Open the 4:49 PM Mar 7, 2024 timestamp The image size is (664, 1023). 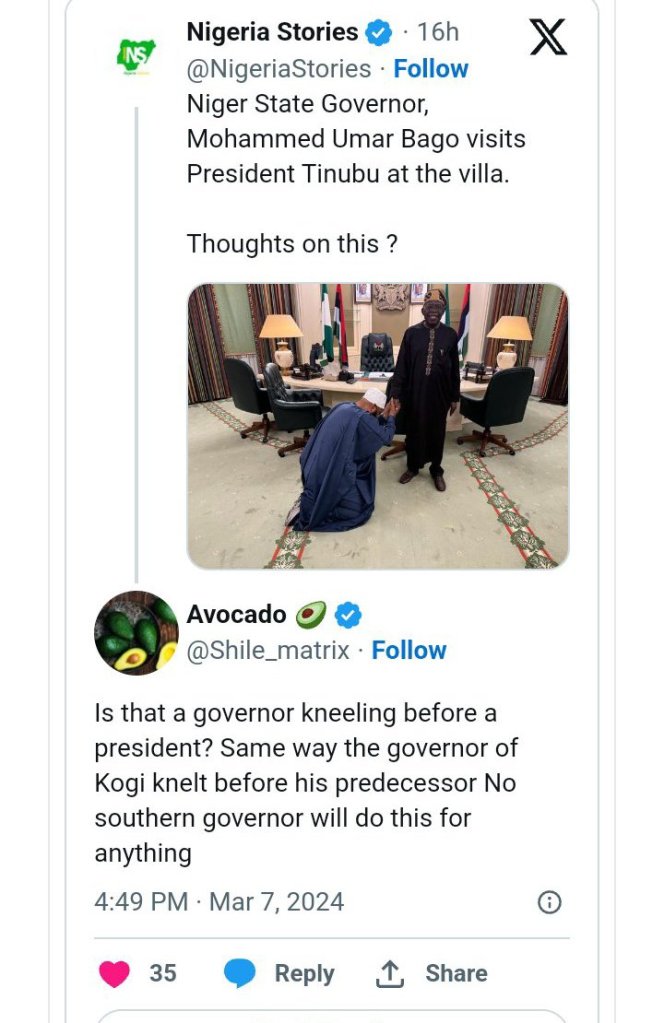(x=219, y=901)
